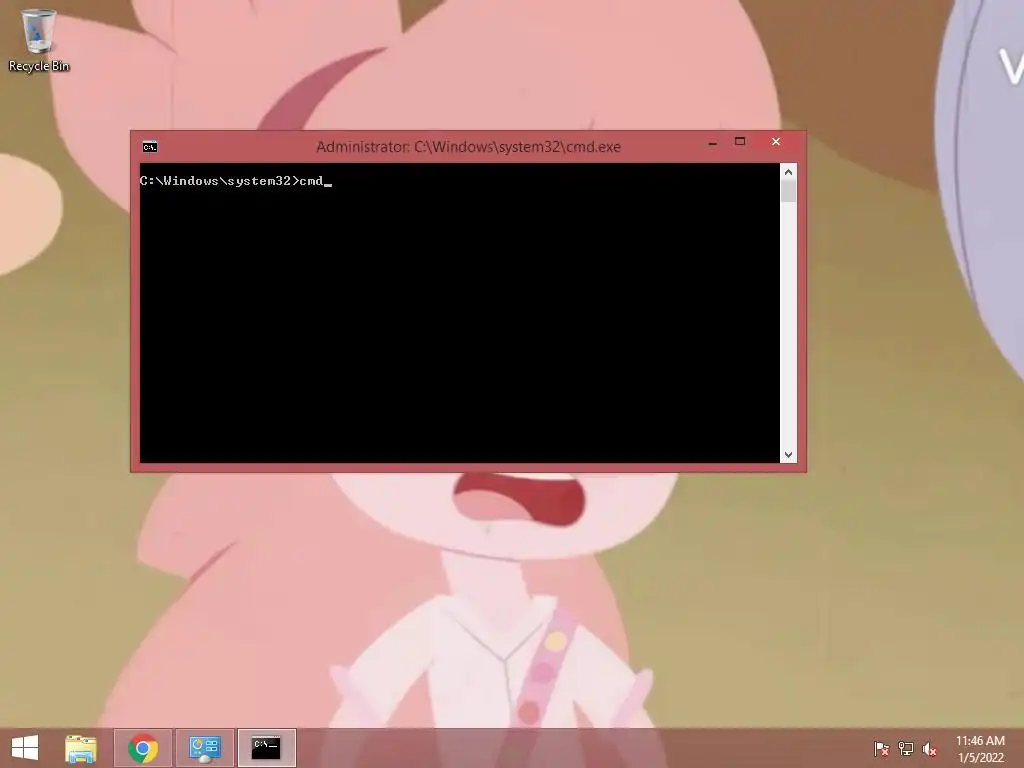Click the C:\Windows\system32> prompt line

(236, 181)
